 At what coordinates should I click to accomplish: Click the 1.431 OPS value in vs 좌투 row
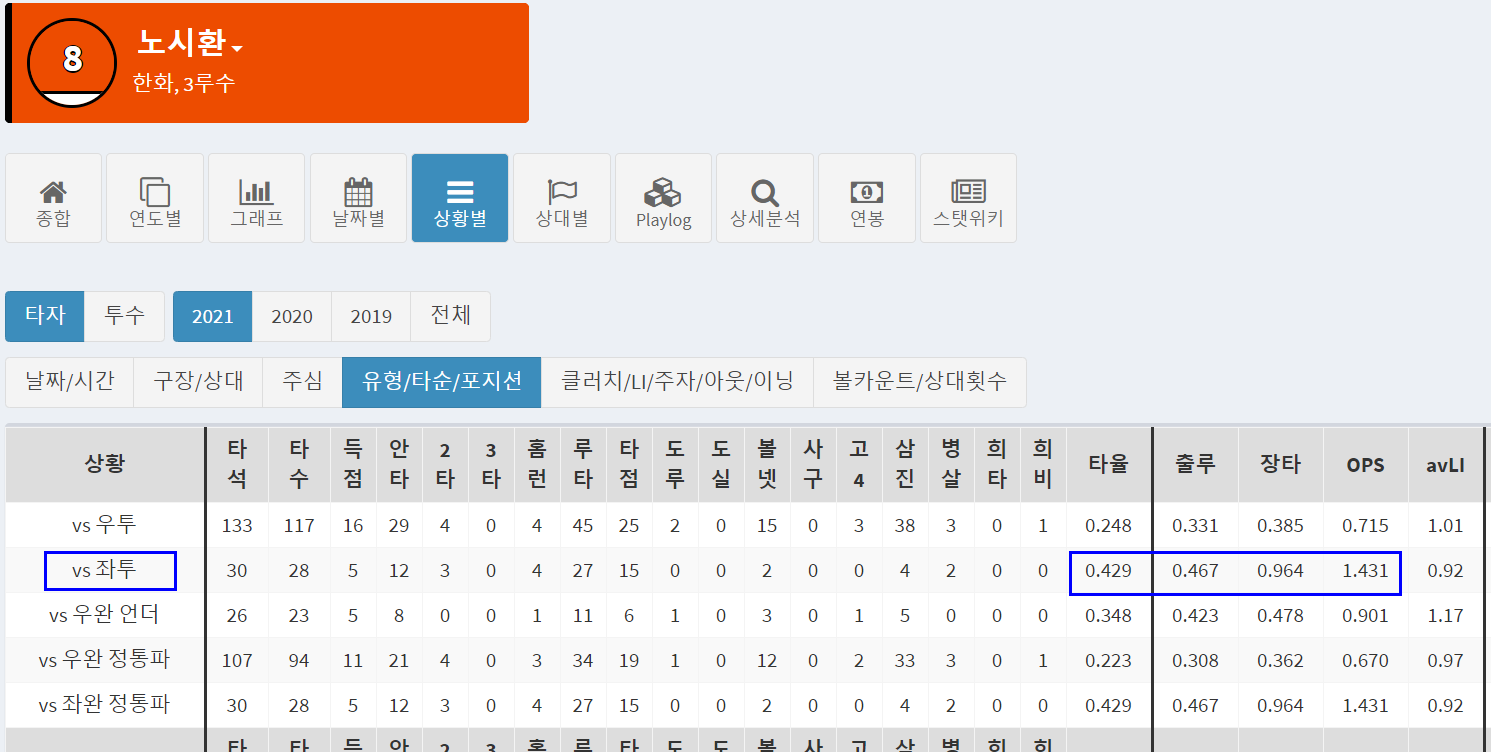[x=1365, y=571]
